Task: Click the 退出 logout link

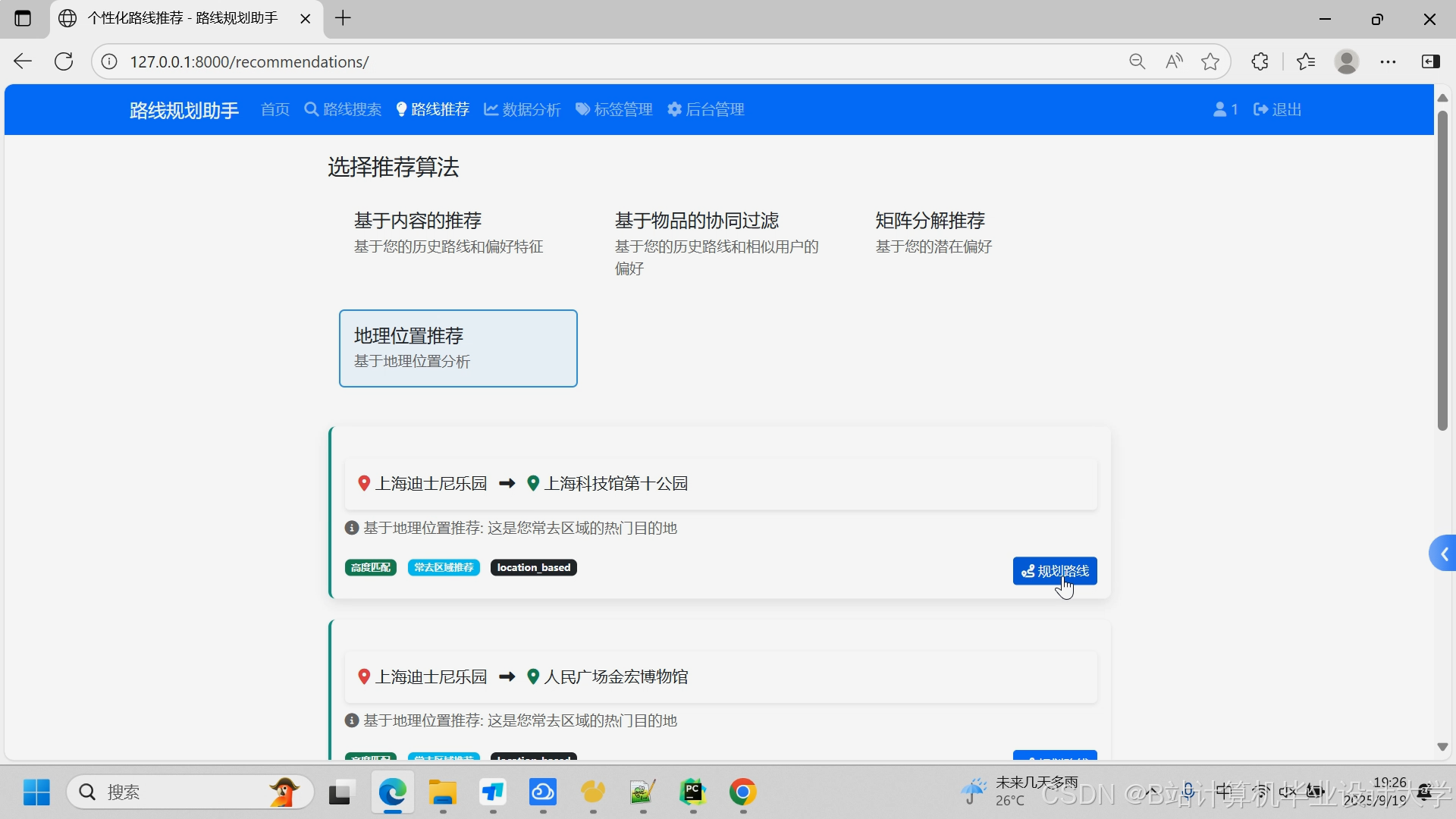Action: tap(1278, 109)
